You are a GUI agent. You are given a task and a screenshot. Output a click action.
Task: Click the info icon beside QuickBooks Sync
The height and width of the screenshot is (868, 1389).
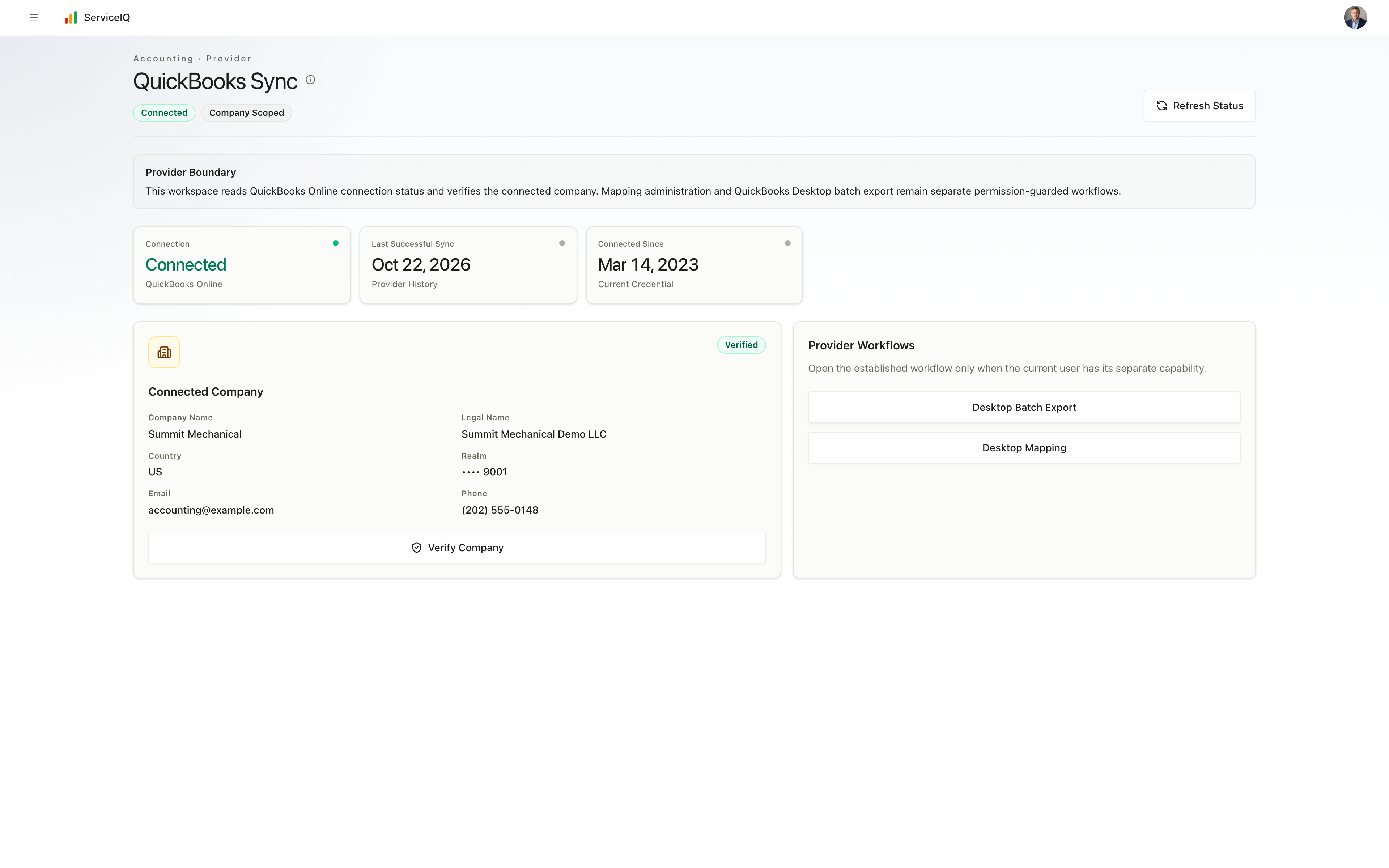point(310,80)
